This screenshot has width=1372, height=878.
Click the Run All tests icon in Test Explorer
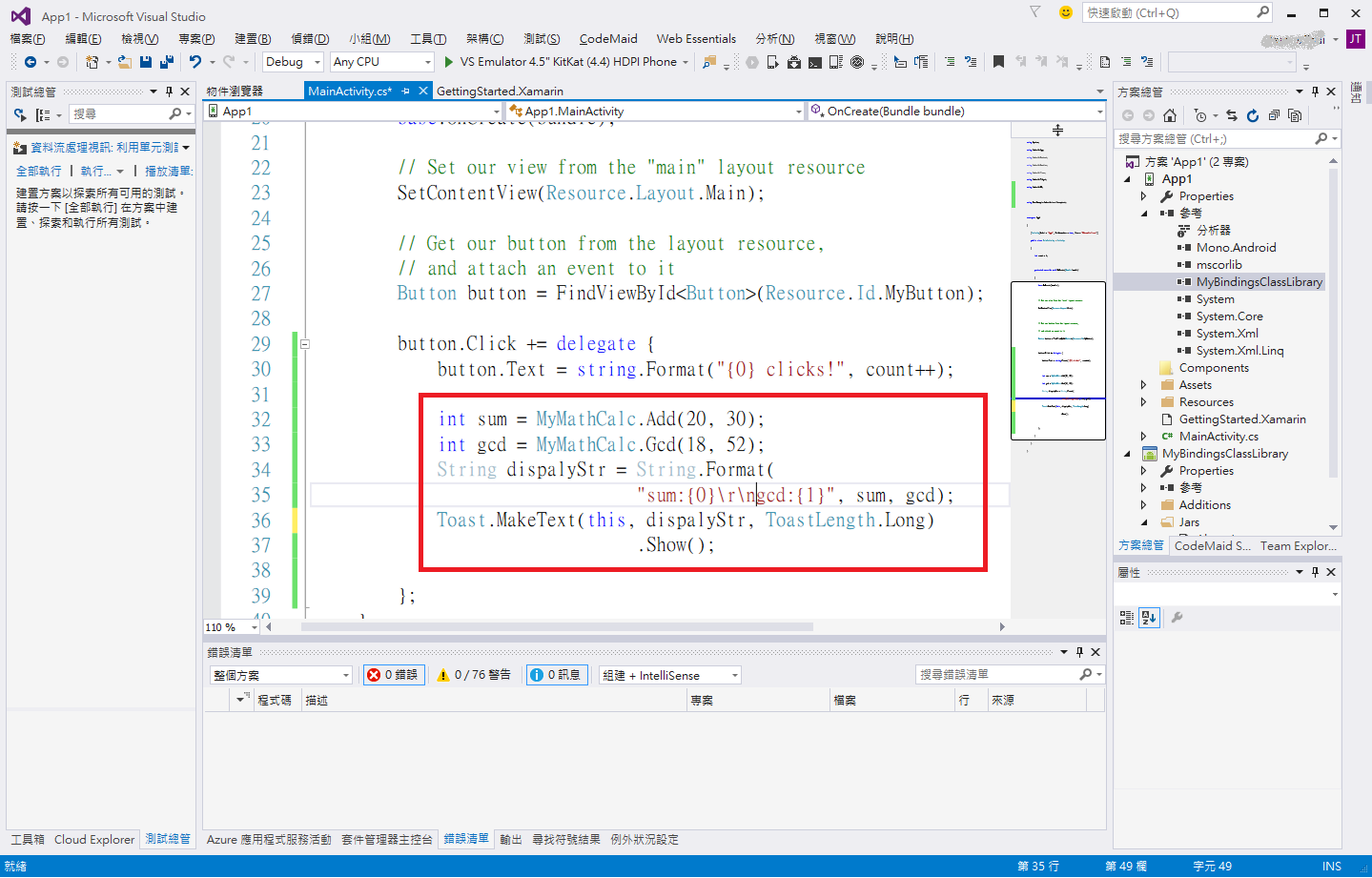(20, 114)
